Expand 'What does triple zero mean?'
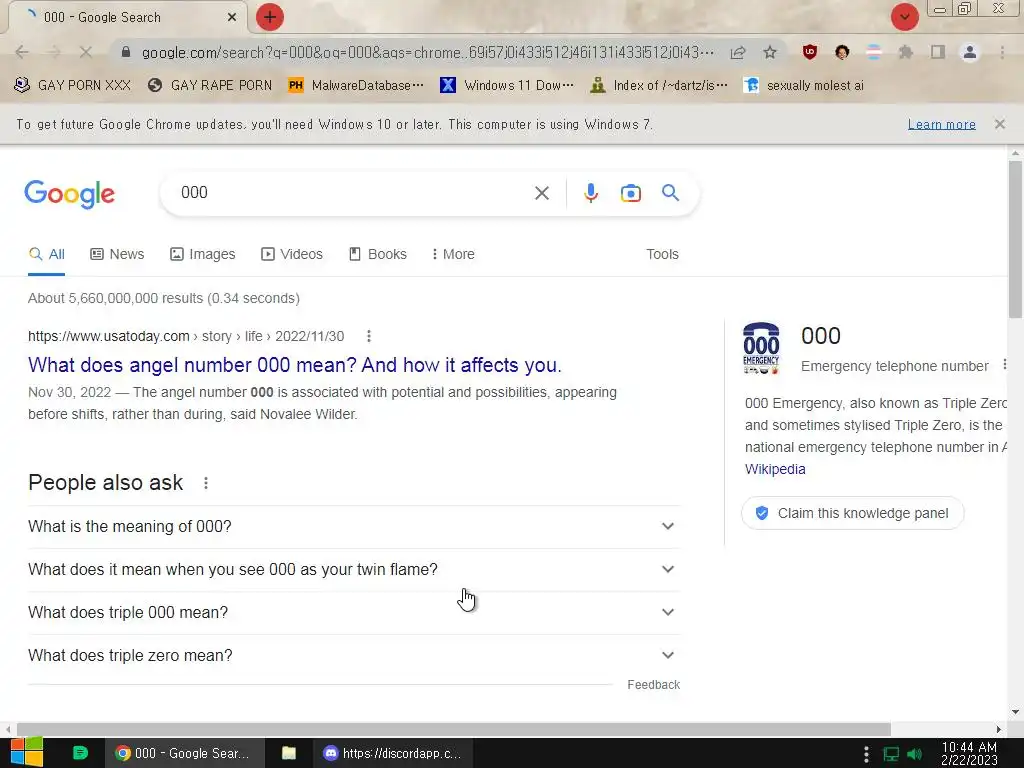 click(x=354, y=656)
